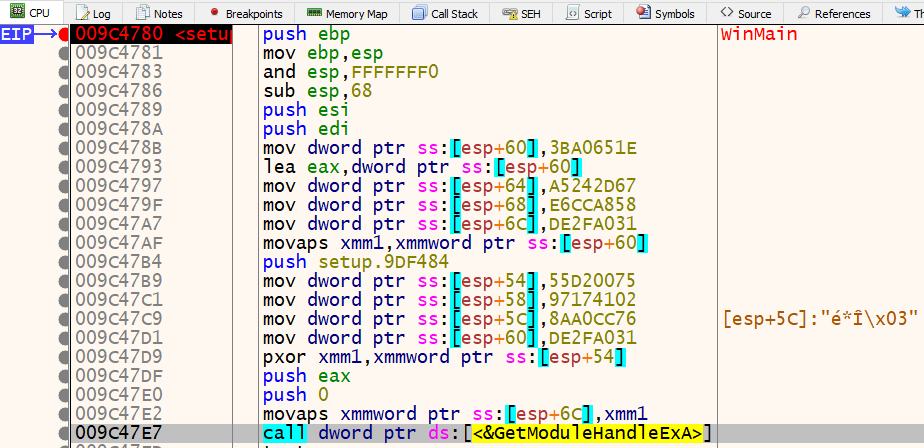
Task: Select address 009C47D9
Action: [x=118, y=357]
